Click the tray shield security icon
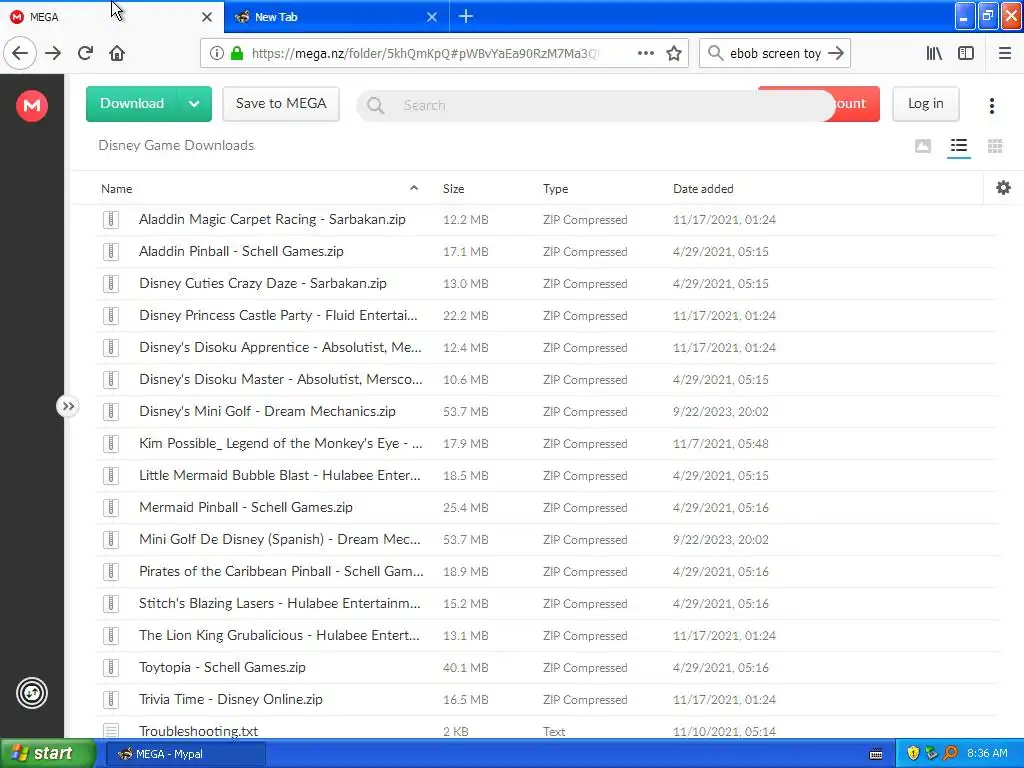Image resolution: width=1024 pixels, height=768 pixels. click(913, 753)
